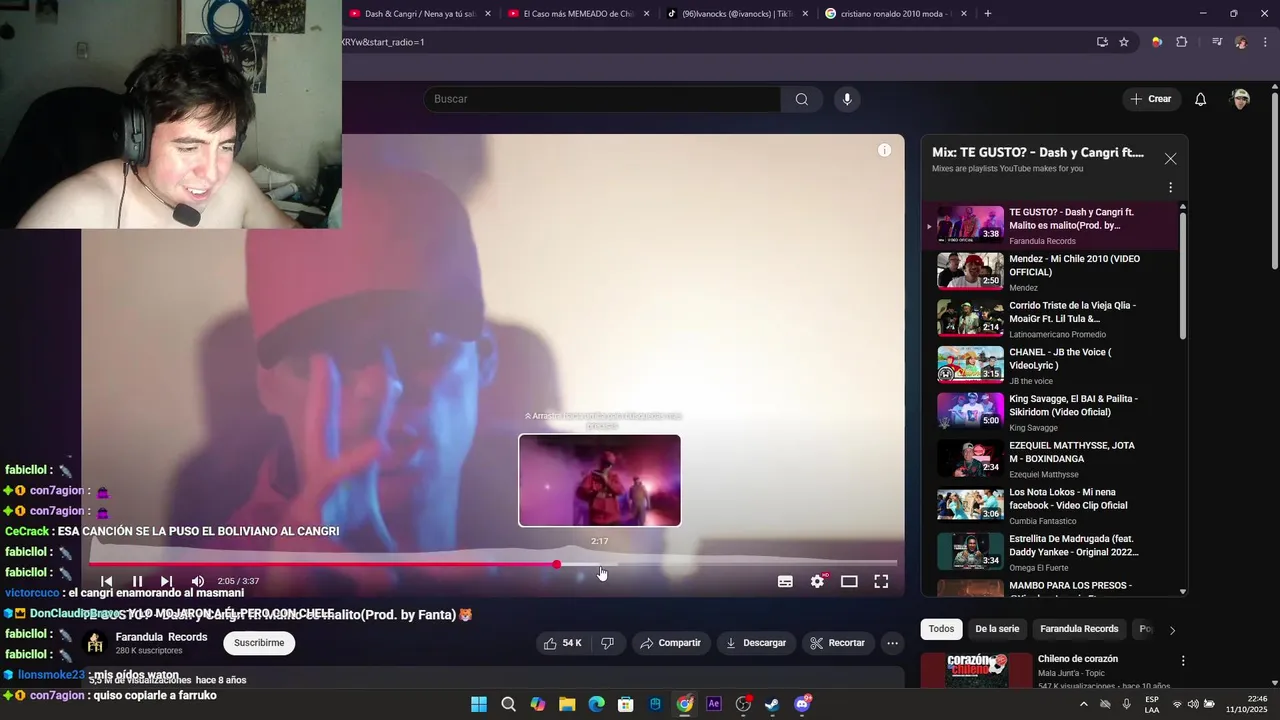Open the player settings gear

(818, 581)
